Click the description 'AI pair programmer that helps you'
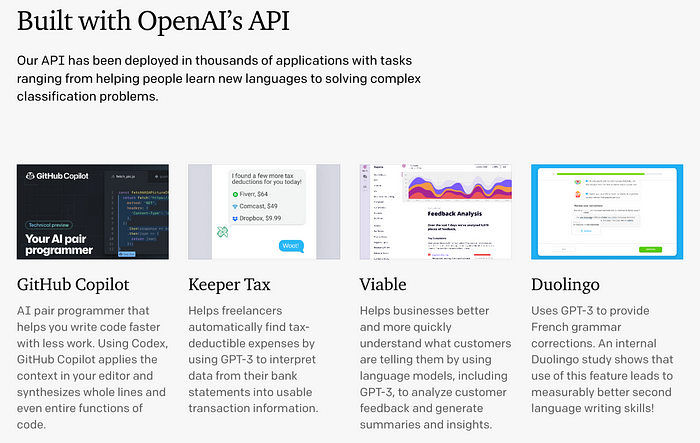 coord(92,368)
